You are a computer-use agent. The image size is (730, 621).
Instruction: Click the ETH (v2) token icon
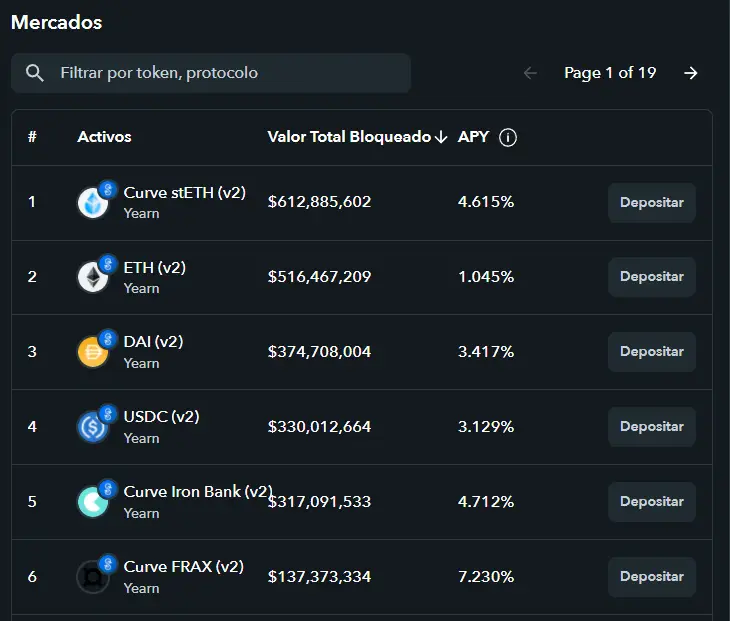(x=94, y=277)
